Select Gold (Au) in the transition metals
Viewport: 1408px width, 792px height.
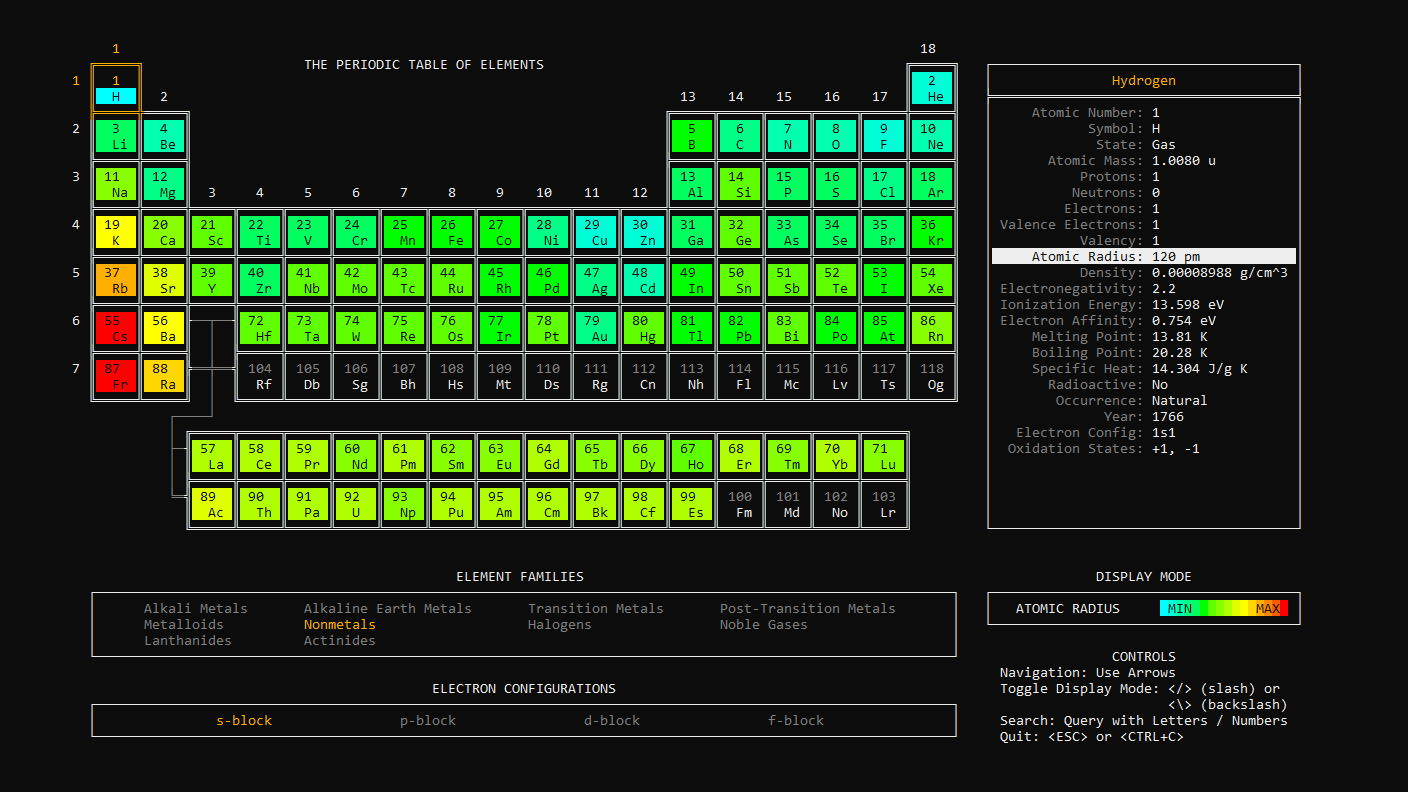point(596,328)
